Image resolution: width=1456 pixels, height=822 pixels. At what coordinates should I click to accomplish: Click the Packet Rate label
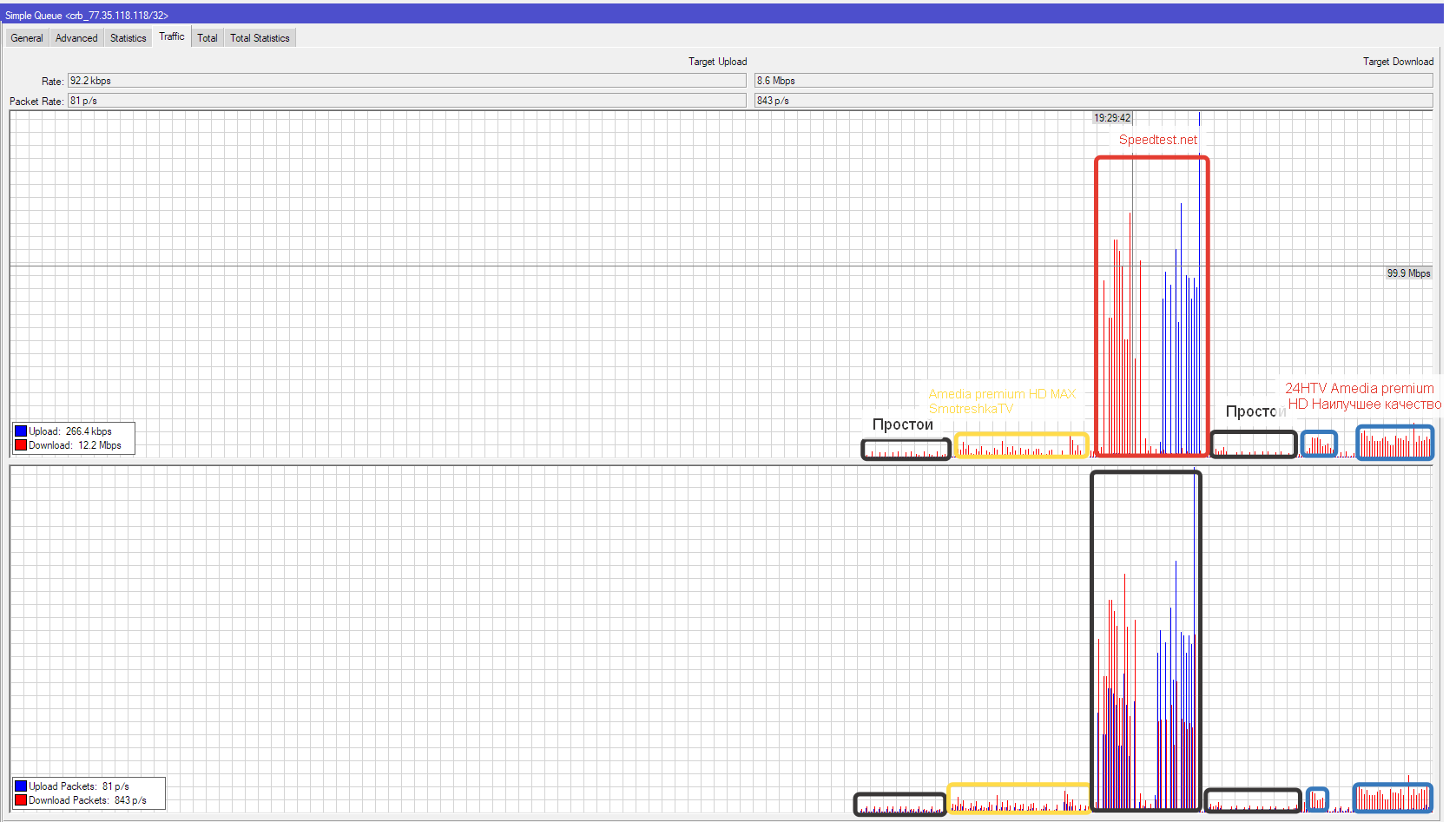36,102
